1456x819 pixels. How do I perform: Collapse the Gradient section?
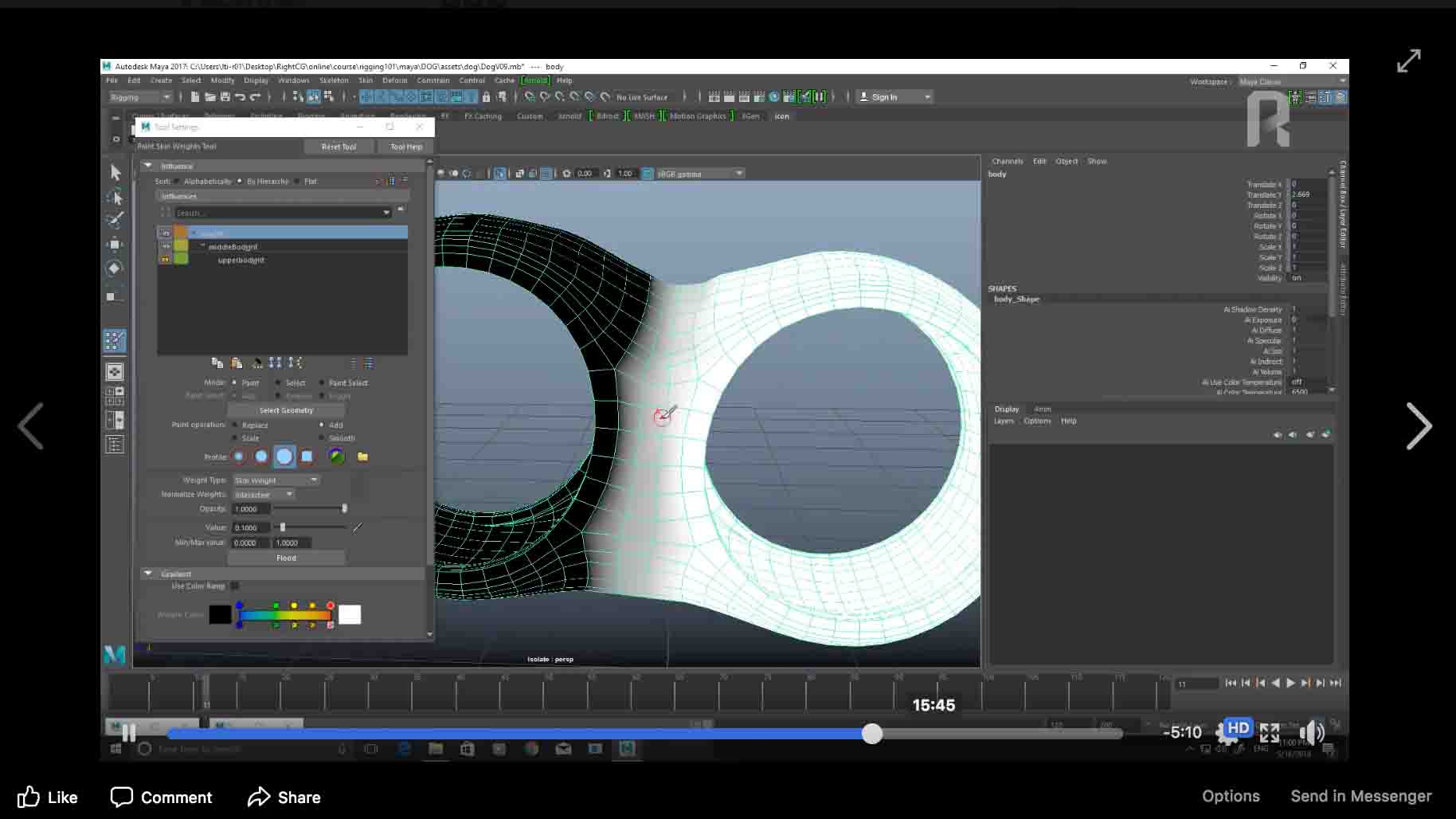[x=148, y=574]
